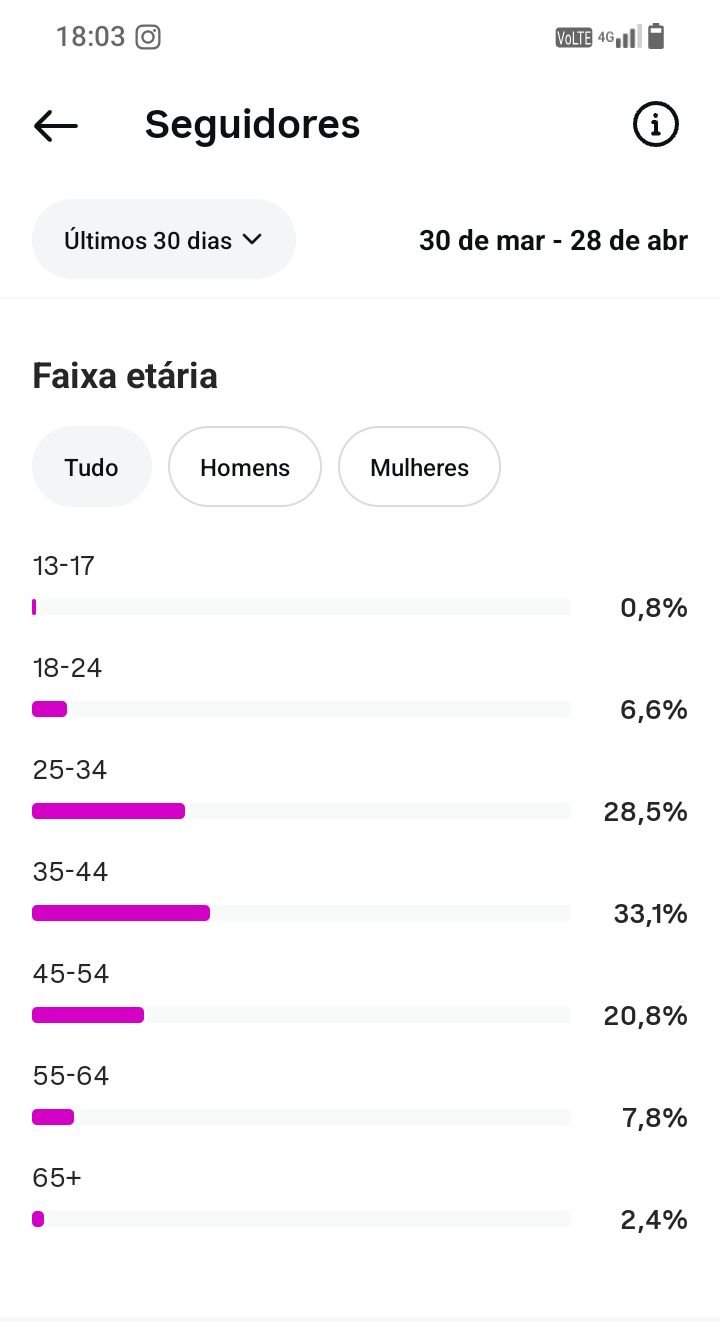
Task: Switch to the Homens filter
Action: coord(245,467)
